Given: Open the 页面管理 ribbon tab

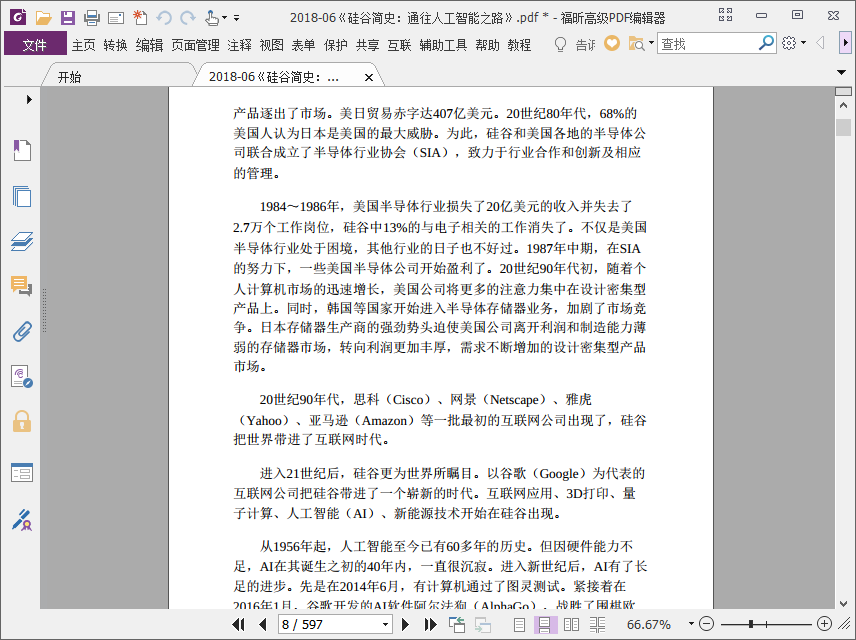Looking at the screenshot, I should pyautogui.click(x=195, y=45).
